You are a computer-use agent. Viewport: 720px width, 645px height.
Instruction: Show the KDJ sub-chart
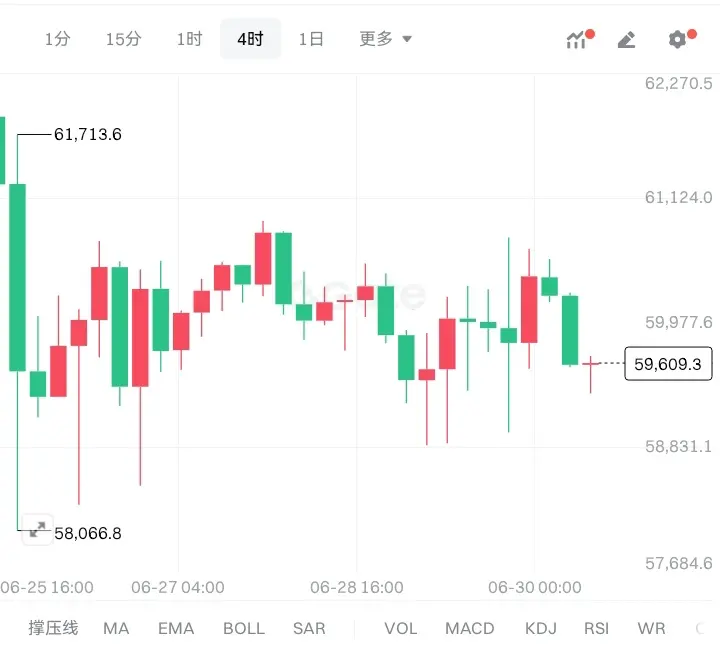coord(541,628)
